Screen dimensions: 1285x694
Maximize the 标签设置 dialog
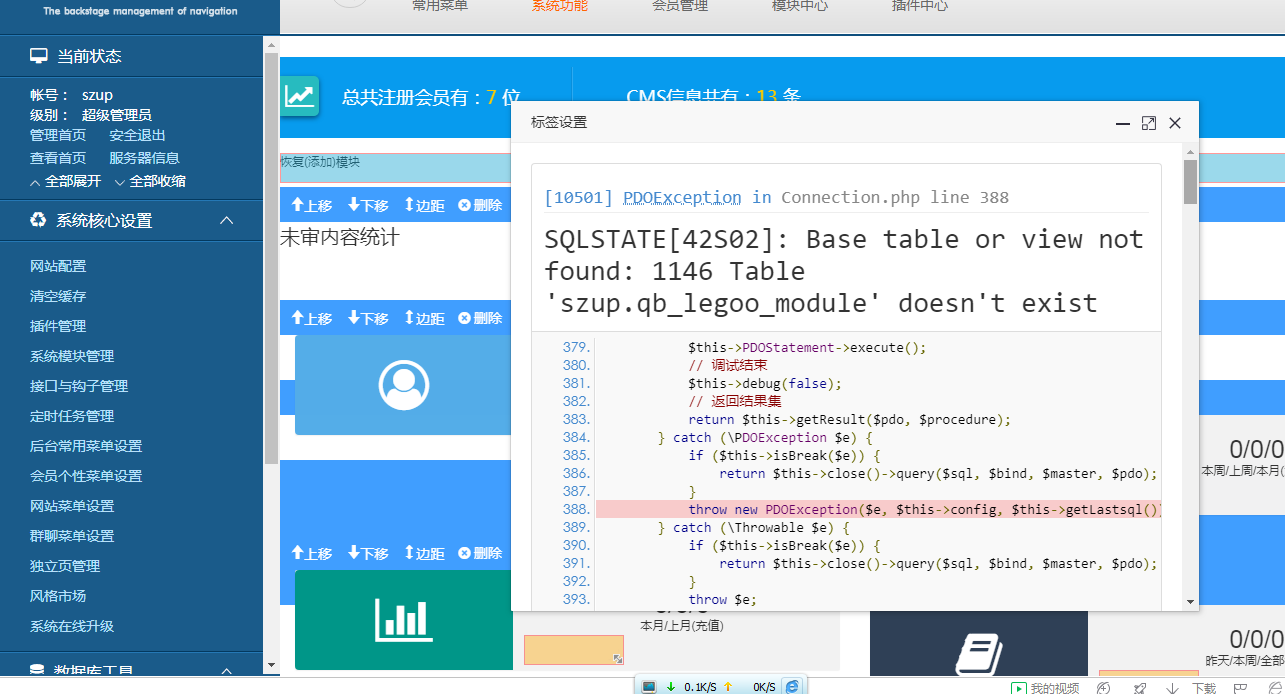1148,123
